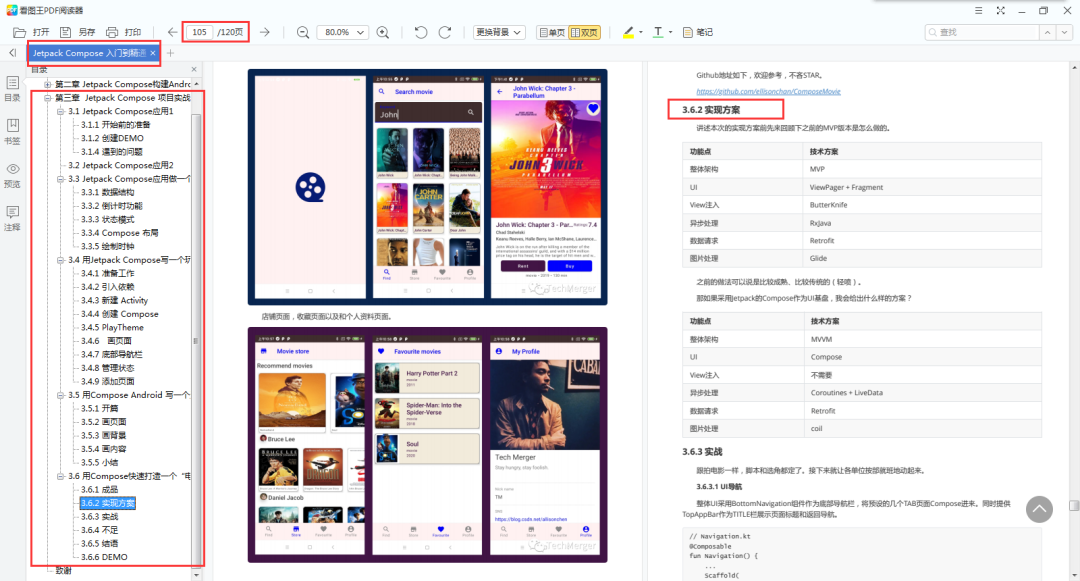The image size is (1080, 581).
Task: Select the highlighter pen tool
Action: (628, 32)
